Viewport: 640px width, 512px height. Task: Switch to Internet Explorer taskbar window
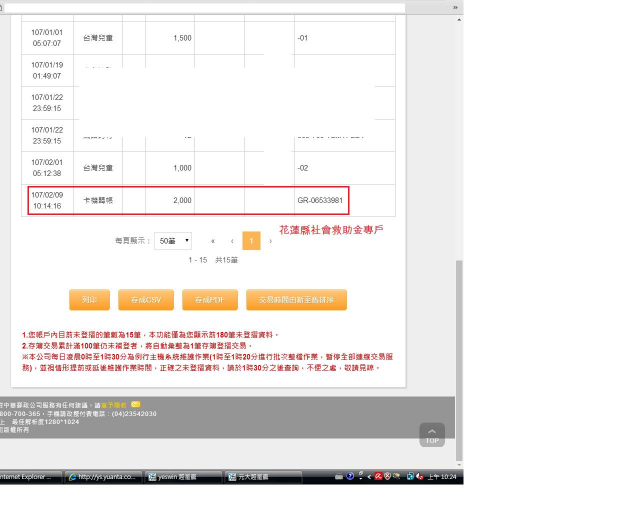tap(30, 477)
